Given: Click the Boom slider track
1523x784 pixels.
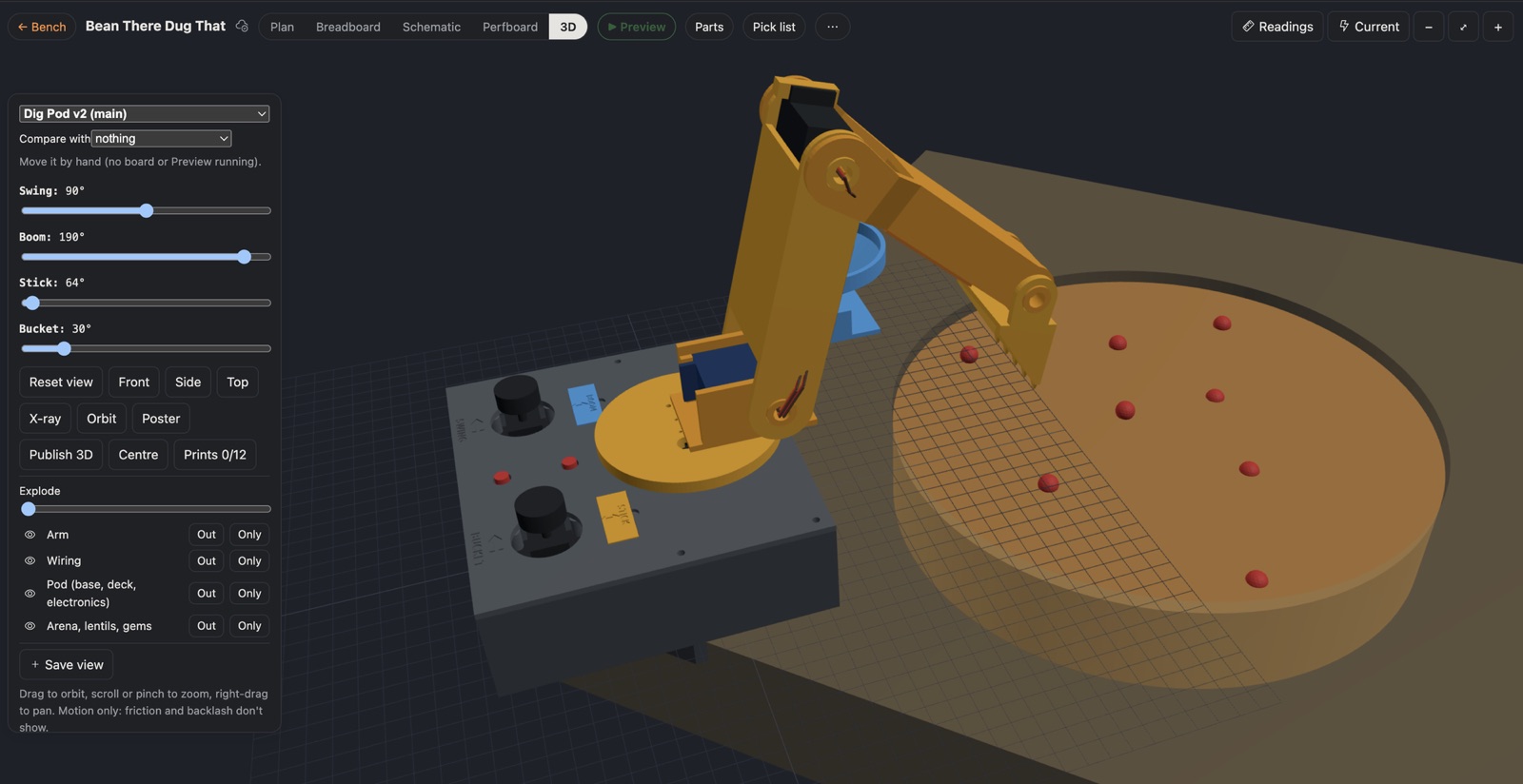Looking at the screenshot, I should point(146,257).
